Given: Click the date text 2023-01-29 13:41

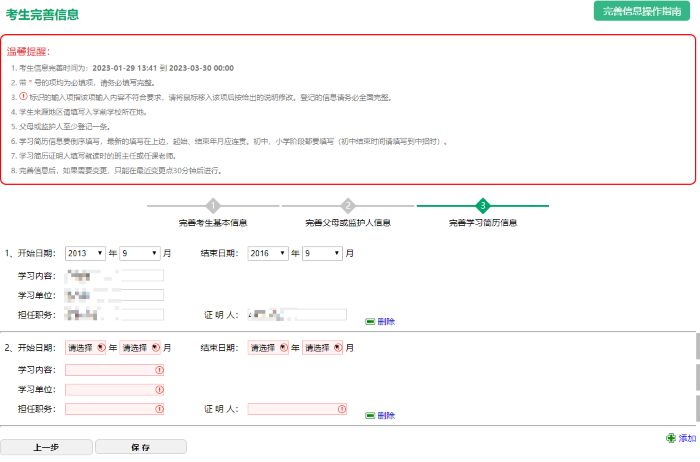Looking at the screenshot, I should [x=125, y=68].
